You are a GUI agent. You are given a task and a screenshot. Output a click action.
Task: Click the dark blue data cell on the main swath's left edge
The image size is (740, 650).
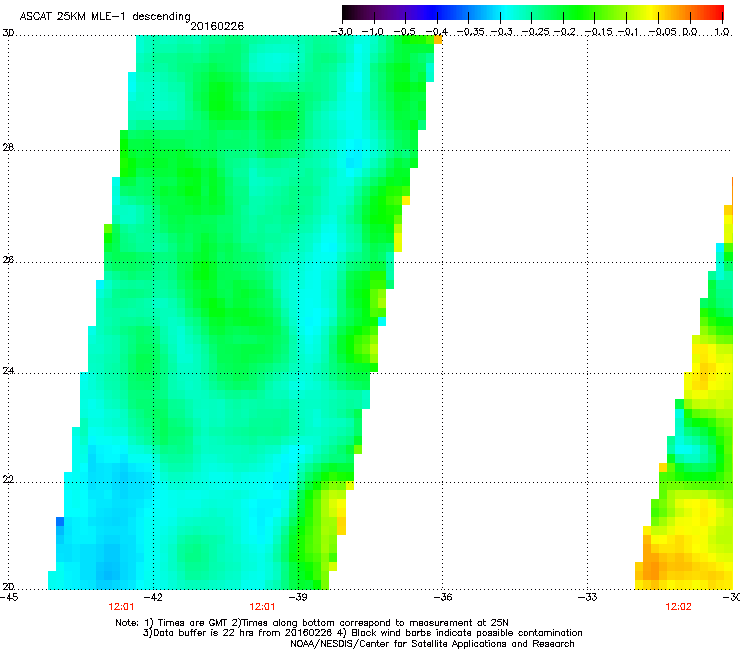click(60, 522)
